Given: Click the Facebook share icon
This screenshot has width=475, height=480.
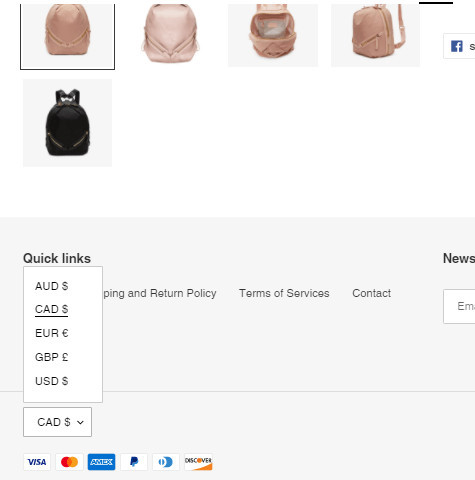Looking at the screenshot, I should pos(457,46).
